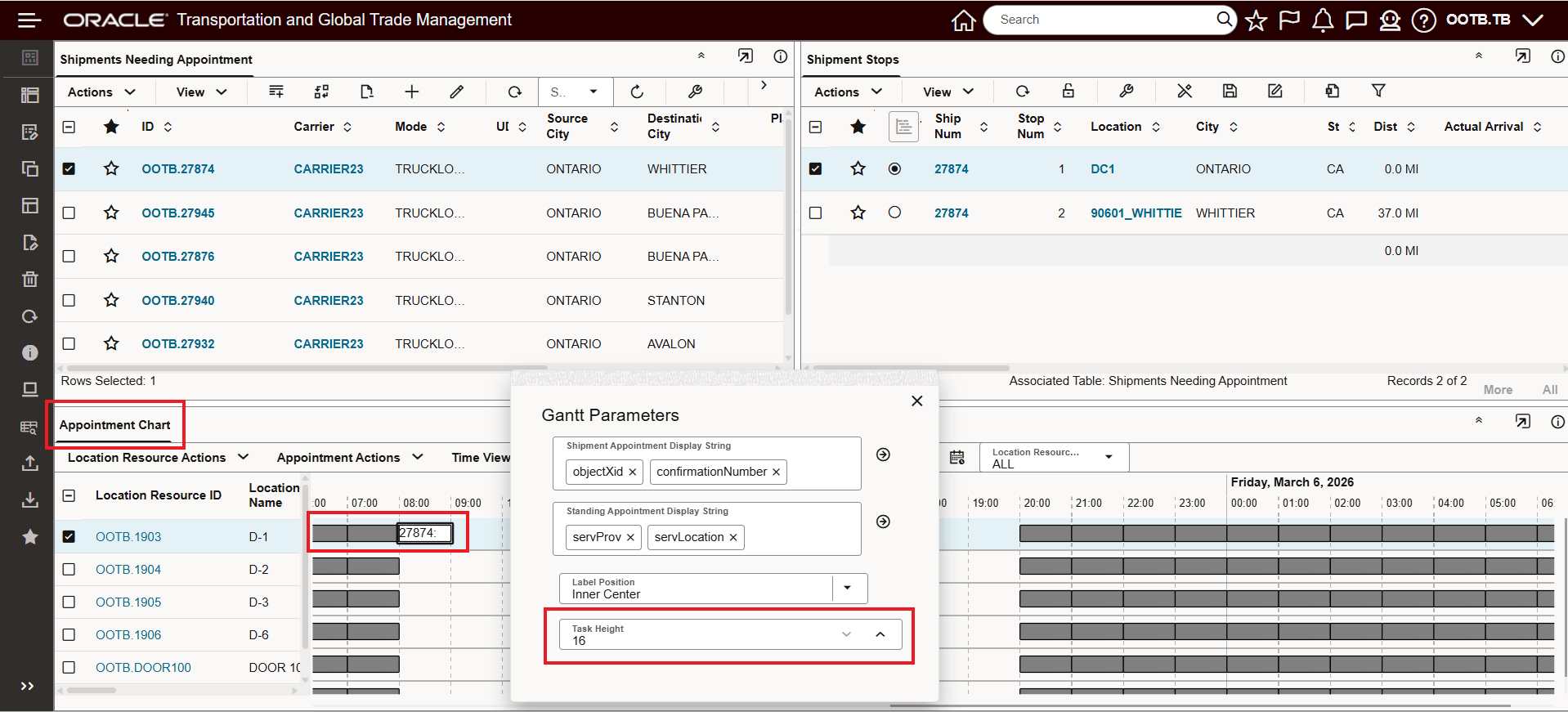Check the WHITTIER stop 2 row checkbox
Screen dimensions: 1568x712
point(815,213)
